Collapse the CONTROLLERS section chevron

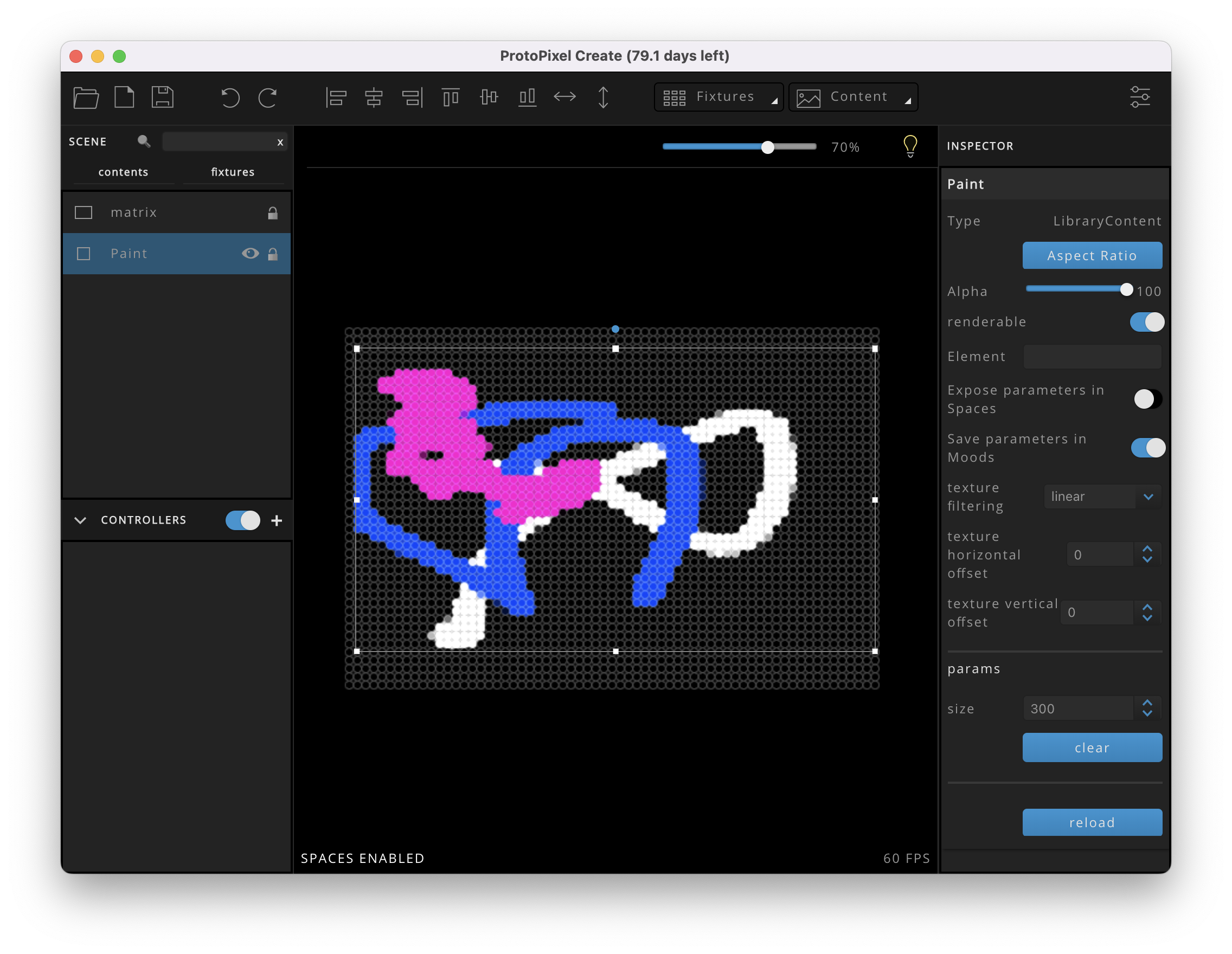click(x=80, y=520)
